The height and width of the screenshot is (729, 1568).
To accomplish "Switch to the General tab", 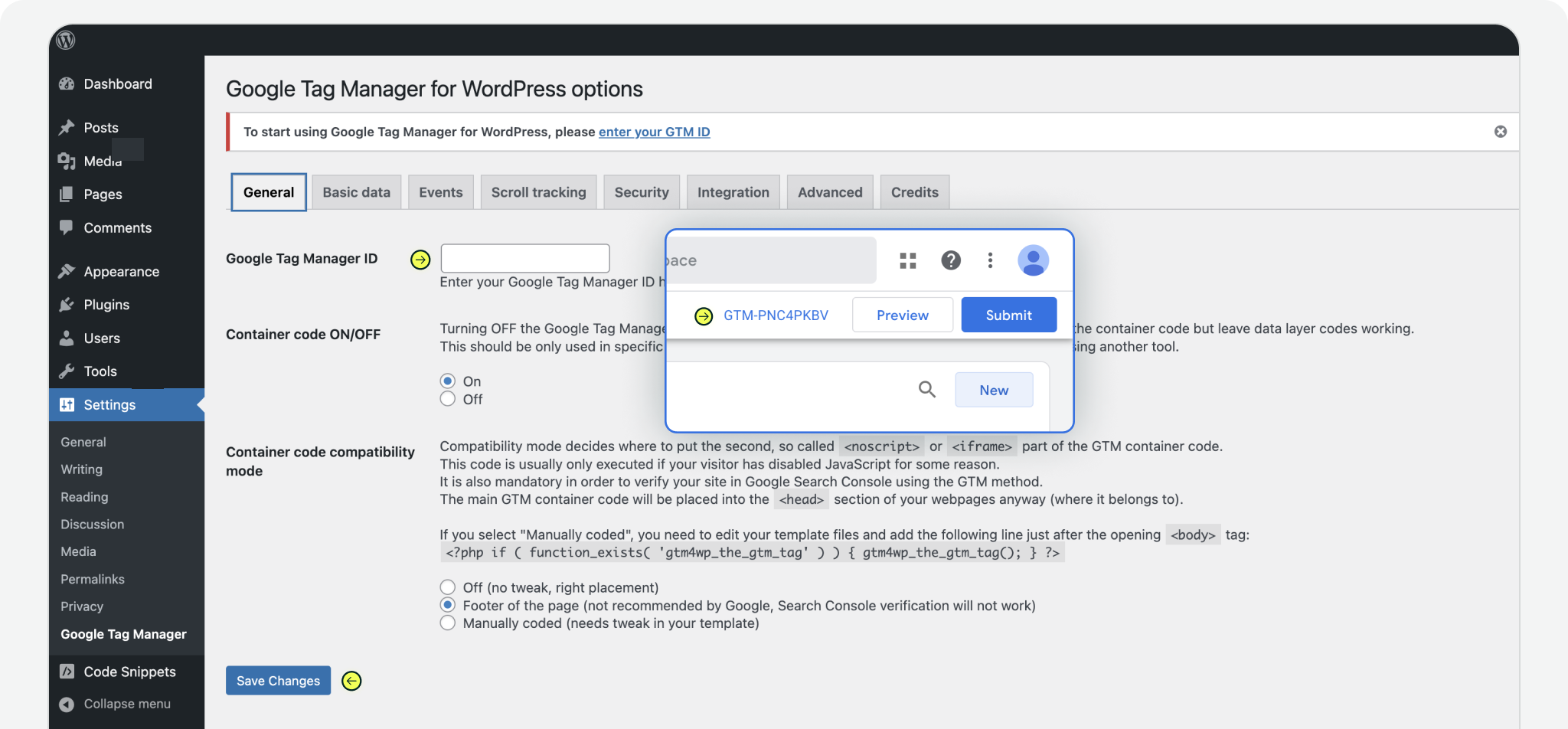I will [269, 192].
